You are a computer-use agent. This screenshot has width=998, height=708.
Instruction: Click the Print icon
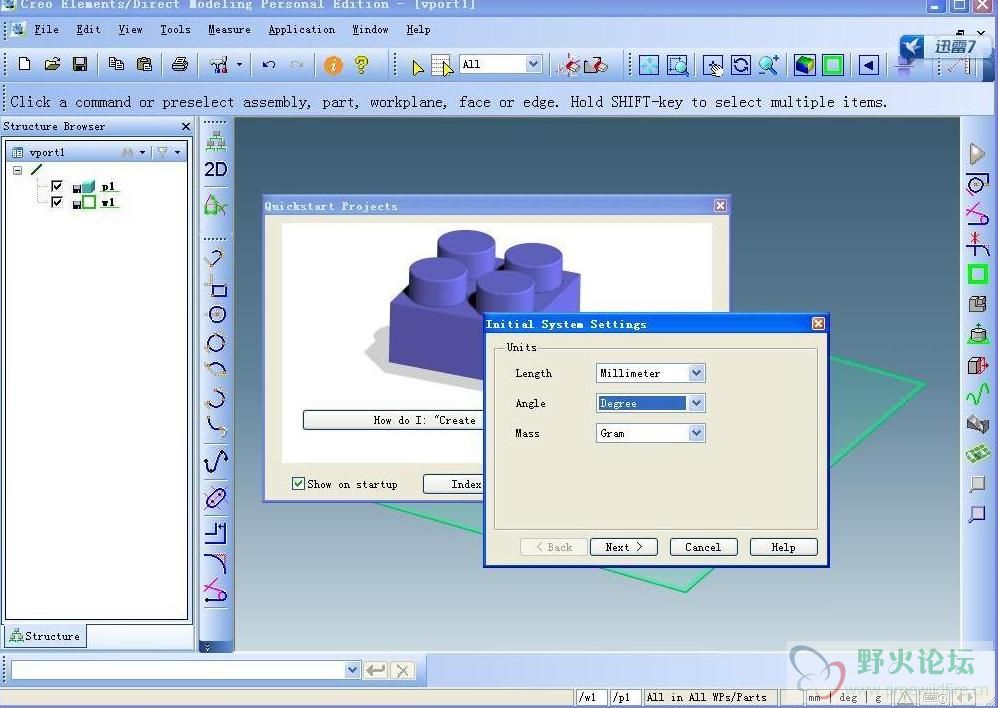click(180, 64)
